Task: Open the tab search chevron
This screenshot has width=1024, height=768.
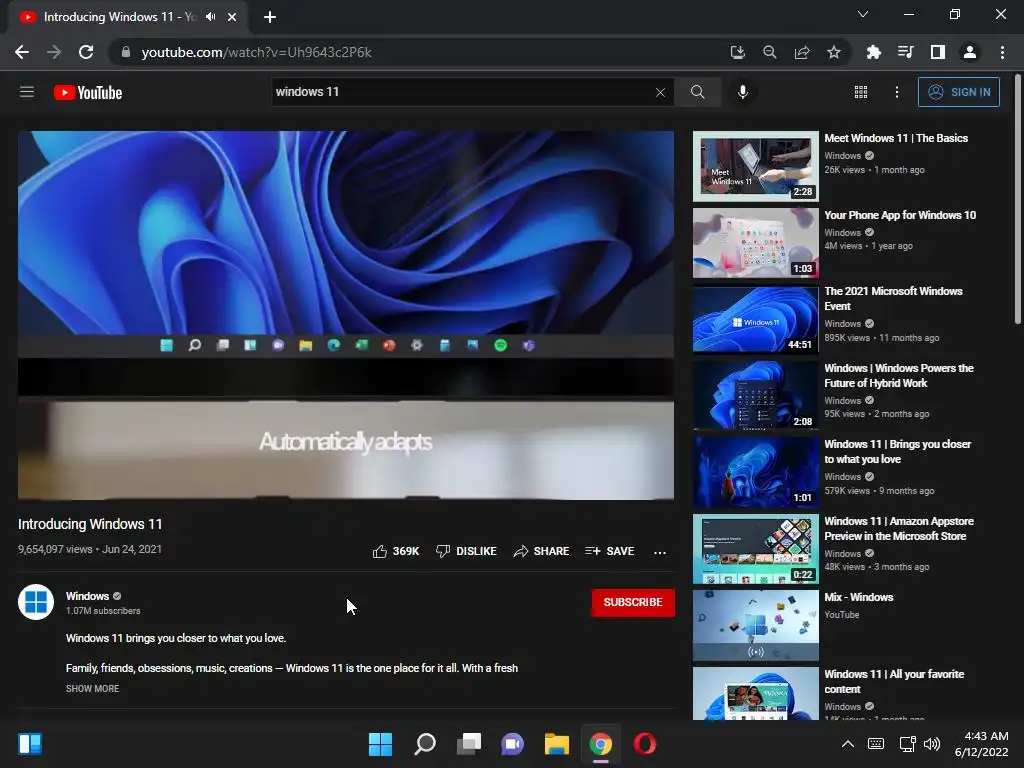Action: pos(863,14)
